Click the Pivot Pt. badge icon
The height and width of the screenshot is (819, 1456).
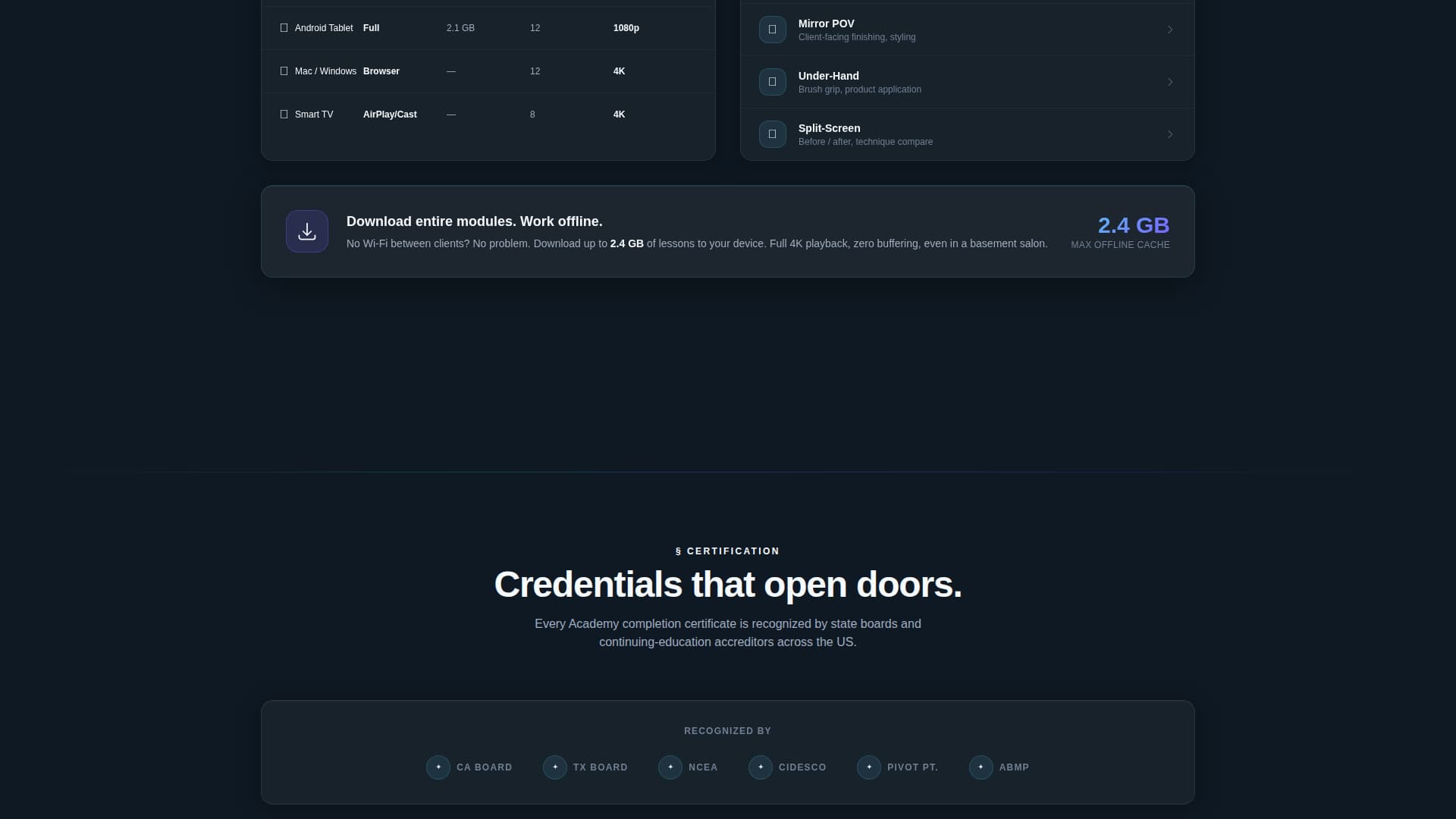869,767
